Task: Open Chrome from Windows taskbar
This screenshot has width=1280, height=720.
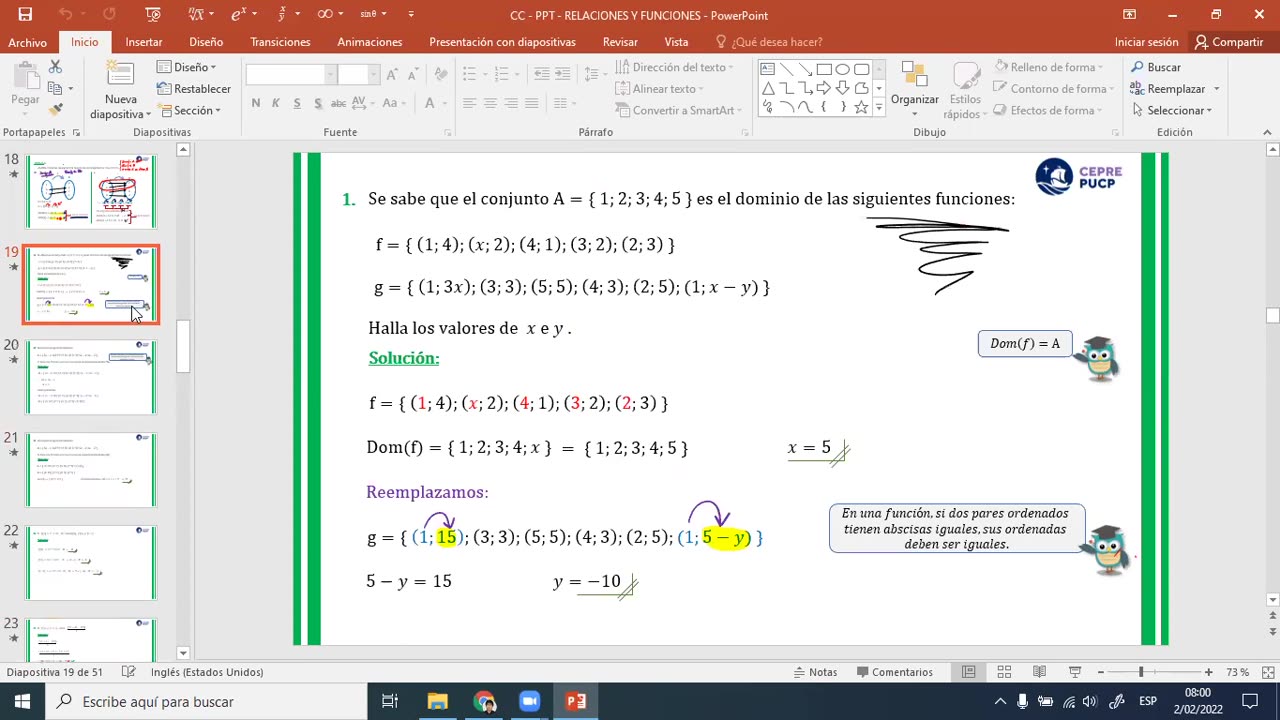Action: [484, 701]
